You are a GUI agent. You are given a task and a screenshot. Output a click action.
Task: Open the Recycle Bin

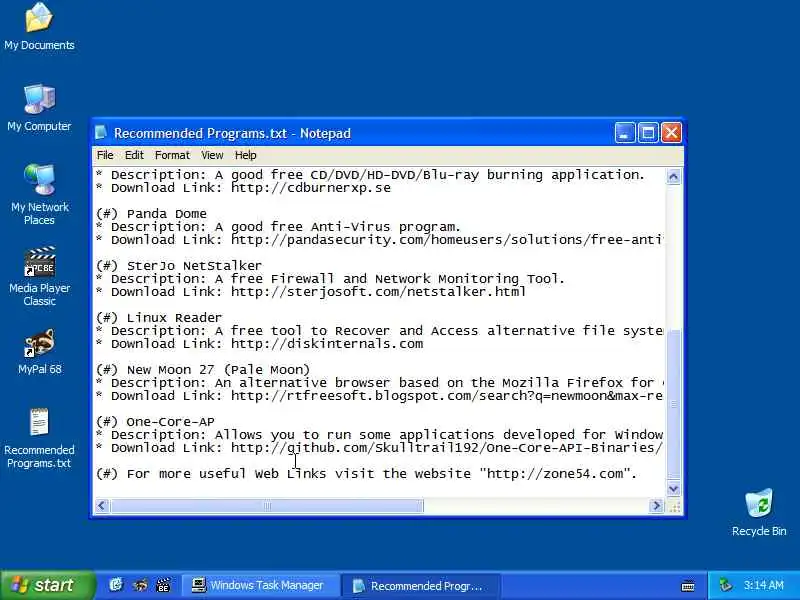[x=759, y=513]
